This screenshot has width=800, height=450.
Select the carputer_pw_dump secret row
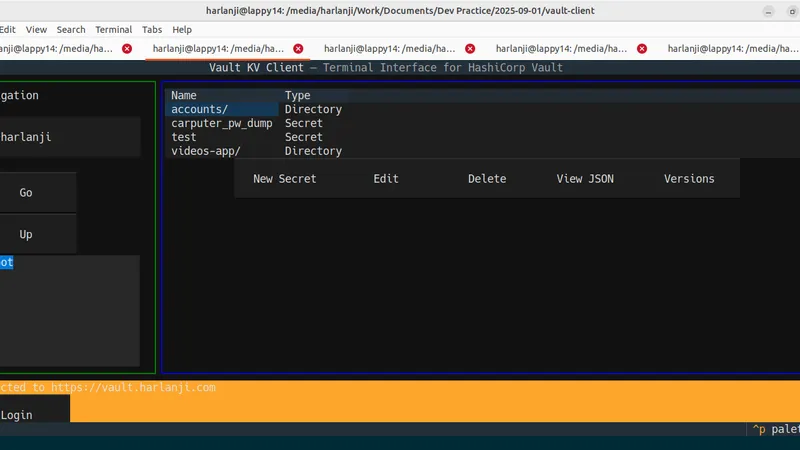[x=221, y=124]
